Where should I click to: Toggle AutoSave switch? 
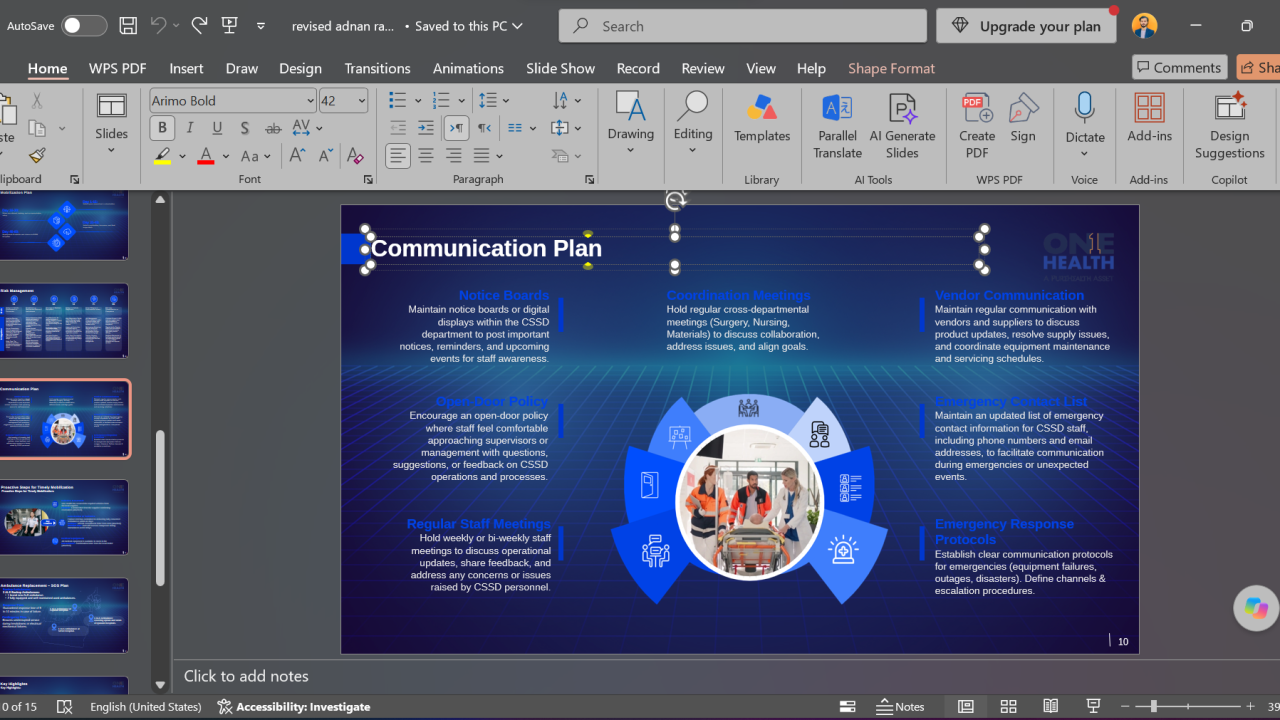pyautogui.click(x=84, y=26)
